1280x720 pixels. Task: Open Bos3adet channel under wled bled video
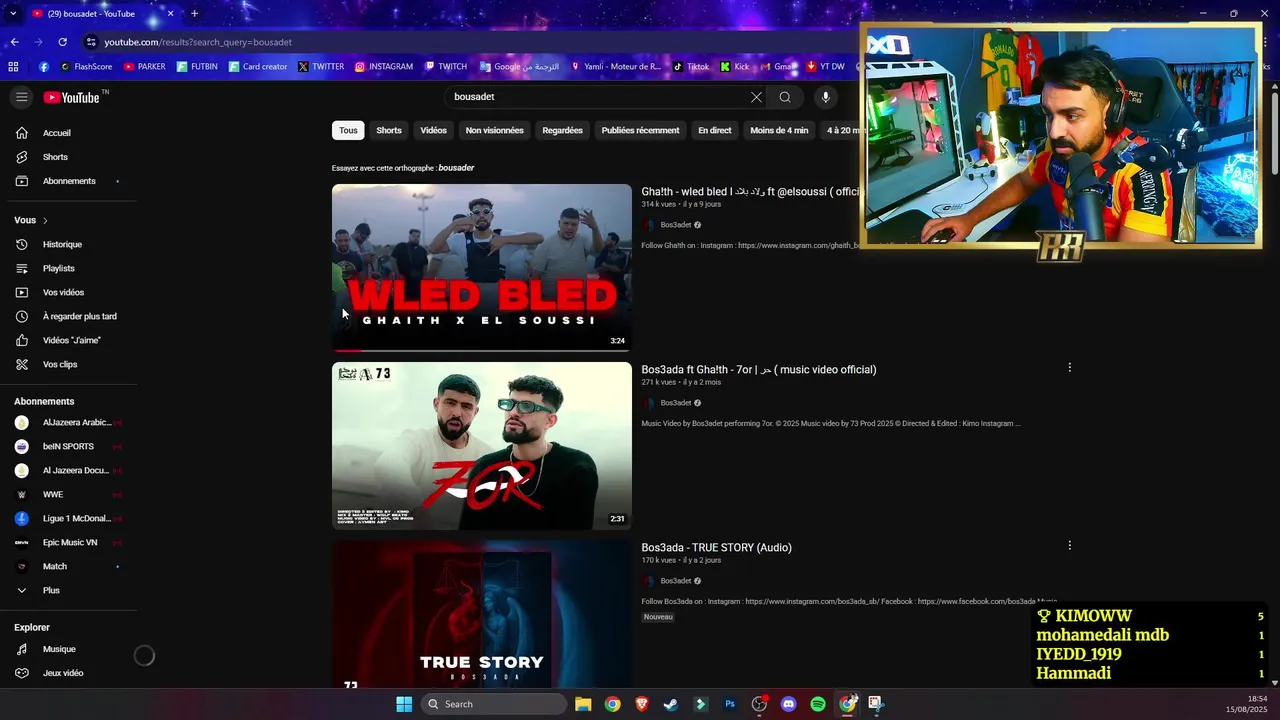click(x=676, y=225)
